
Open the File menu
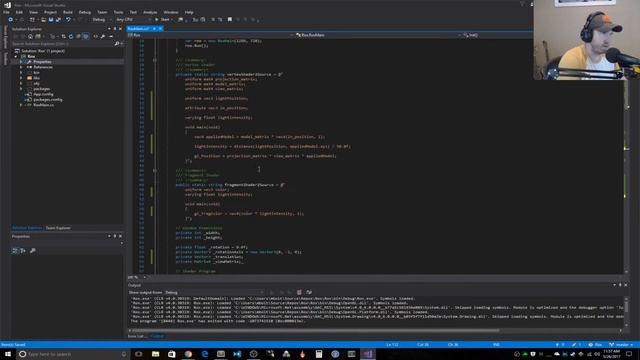[7, 12]
